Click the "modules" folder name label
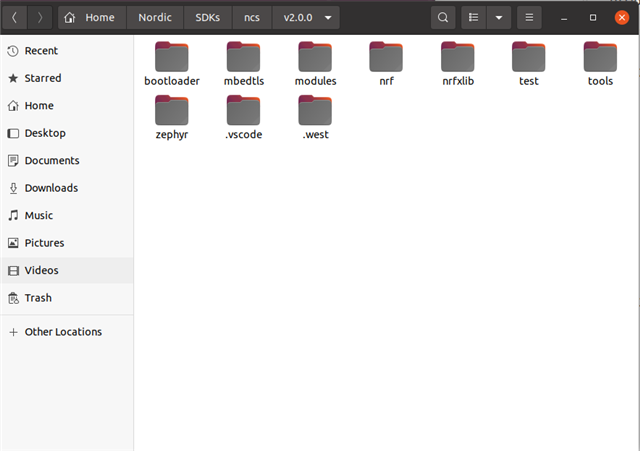The image size is (640, 451). pyautogui.click(x=316, y=81)
